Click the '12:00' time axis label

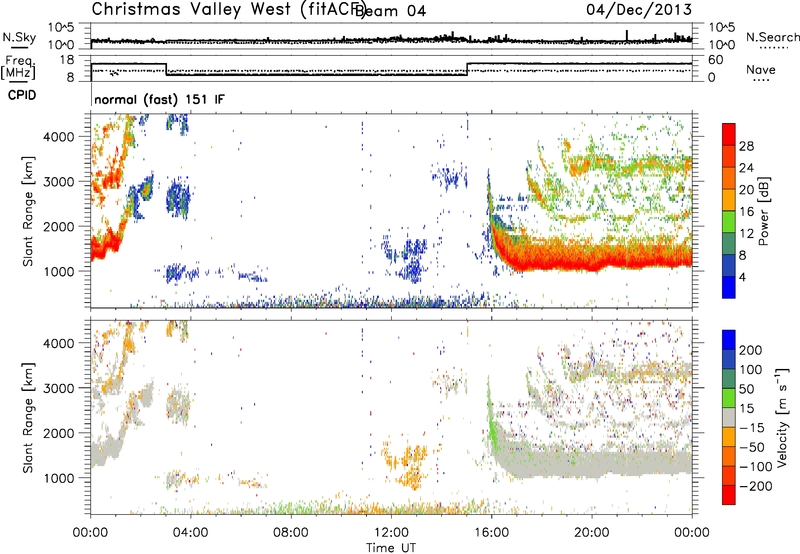click(x=391, y=533)
